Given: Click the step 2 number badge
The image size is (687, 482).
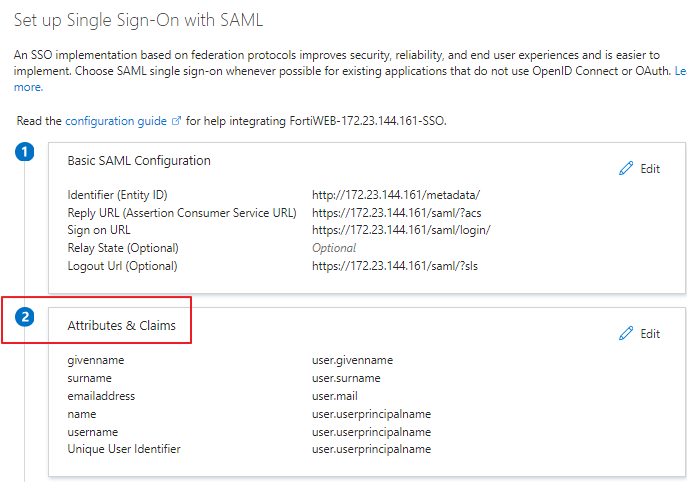Looking at the screenshot, I should (27, 318).
